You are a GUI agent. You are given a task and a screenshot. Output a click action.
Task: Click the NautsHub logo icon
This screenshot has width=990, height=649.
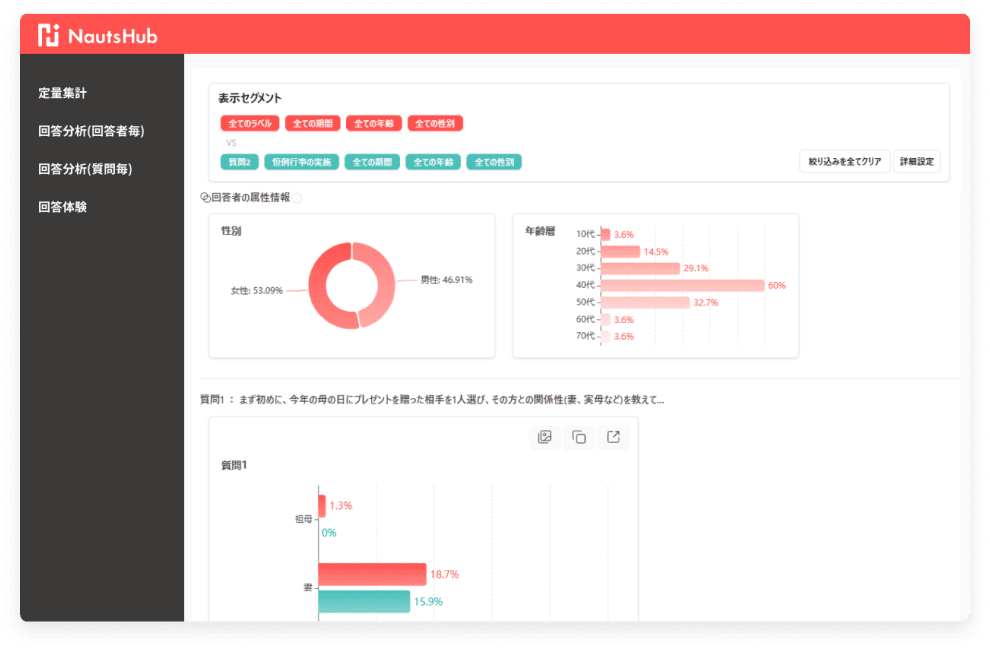click(49, 36)
